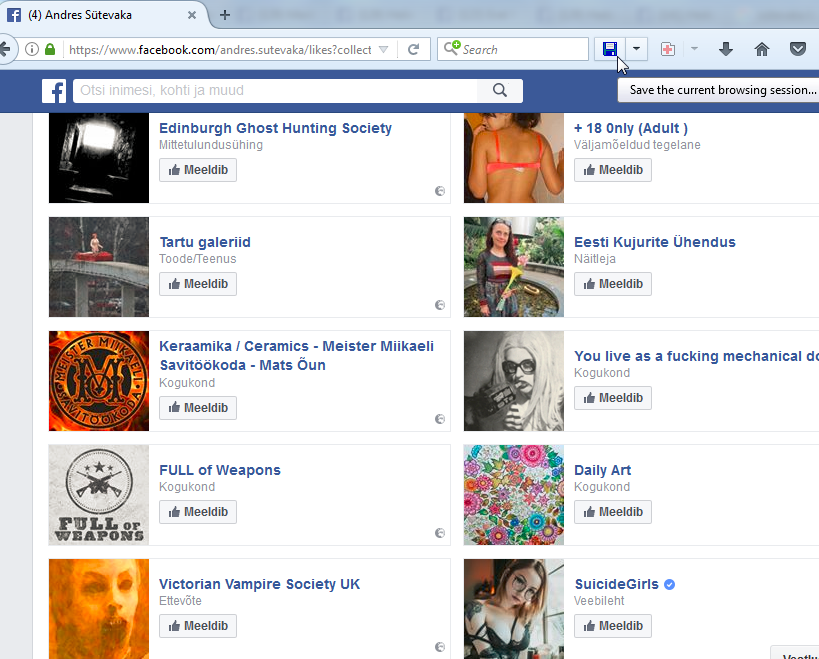
Task: Click the Save Session floppy disk icon
Action: tap(610, 49)
